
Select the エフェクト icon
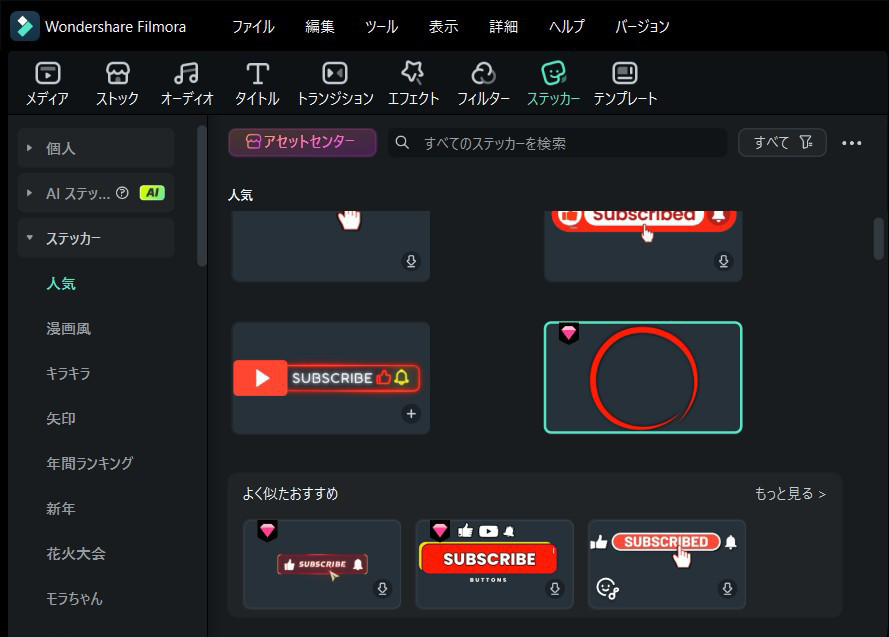(414, 82)
